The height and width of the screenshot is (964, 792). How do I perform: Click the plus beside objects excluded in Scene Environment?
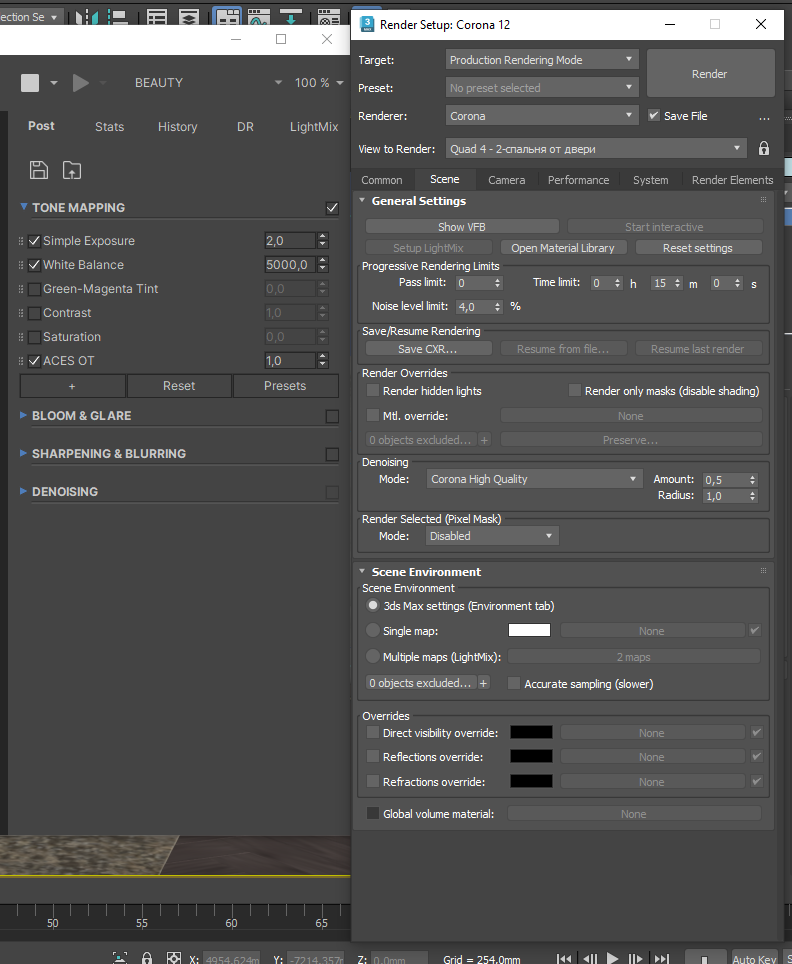tap(484, 683)
